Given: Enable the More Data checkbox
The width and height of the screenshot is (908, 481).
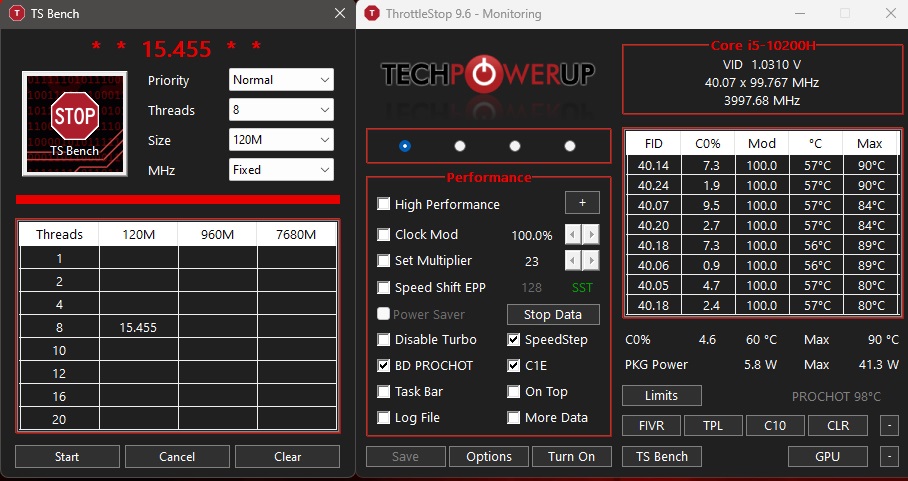Looking at the screenshot, I should point(514,417).
